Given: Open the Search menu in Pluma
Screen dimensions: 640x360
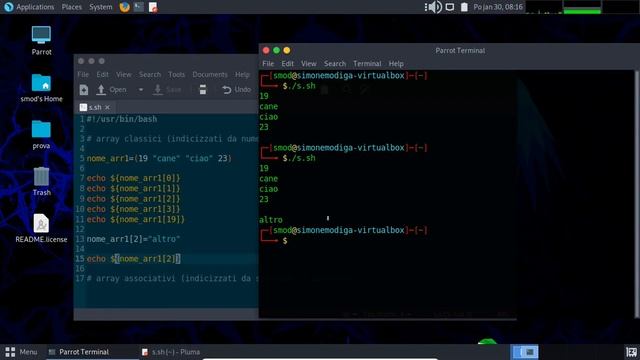Looking at the screenshot, I should click(x=150, y=74).
